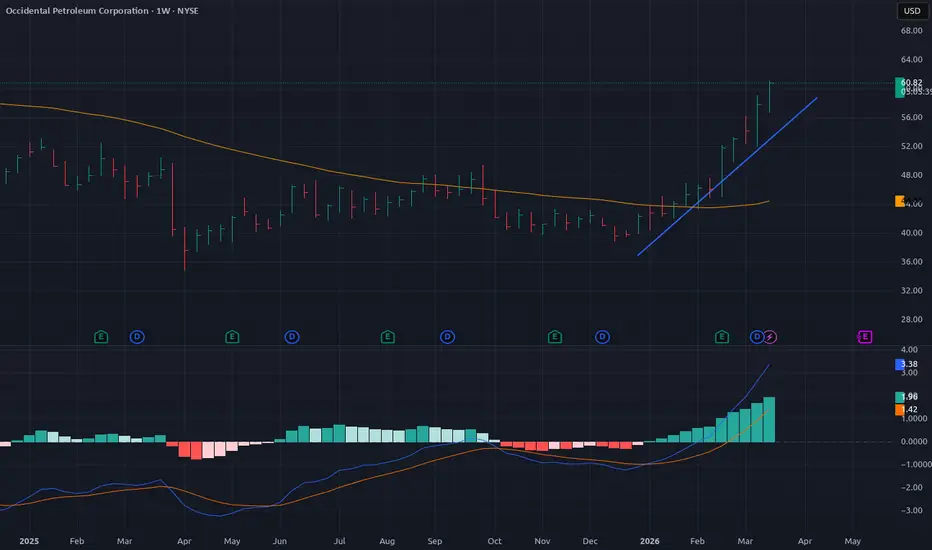The width and height of the screenshot is (932, 550).
Task: Click the 0.0000 MACD axis label
Action: point(914,442)
